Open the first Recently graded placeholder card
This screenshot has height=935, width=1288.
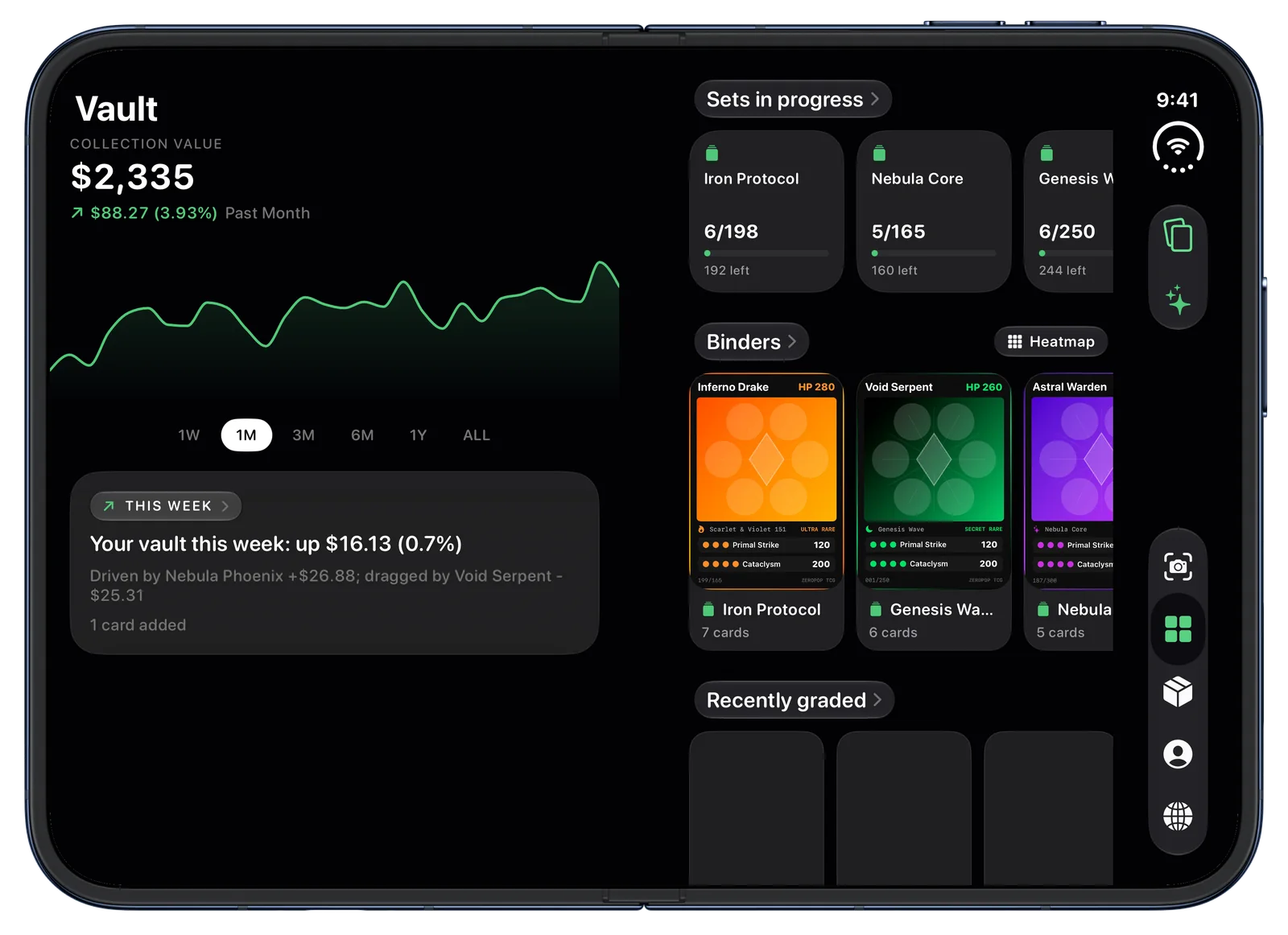(757, 808)
